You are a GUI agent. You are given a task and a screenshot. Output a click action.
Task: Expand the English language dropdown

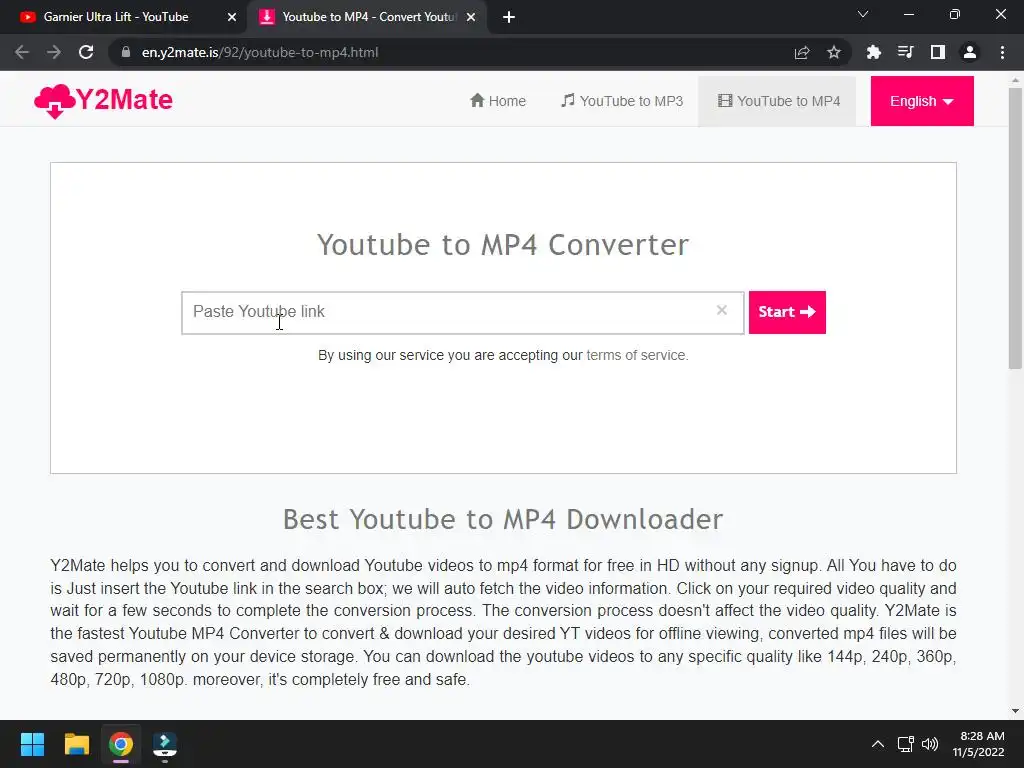pyautogui.click(x=921, y=101)
